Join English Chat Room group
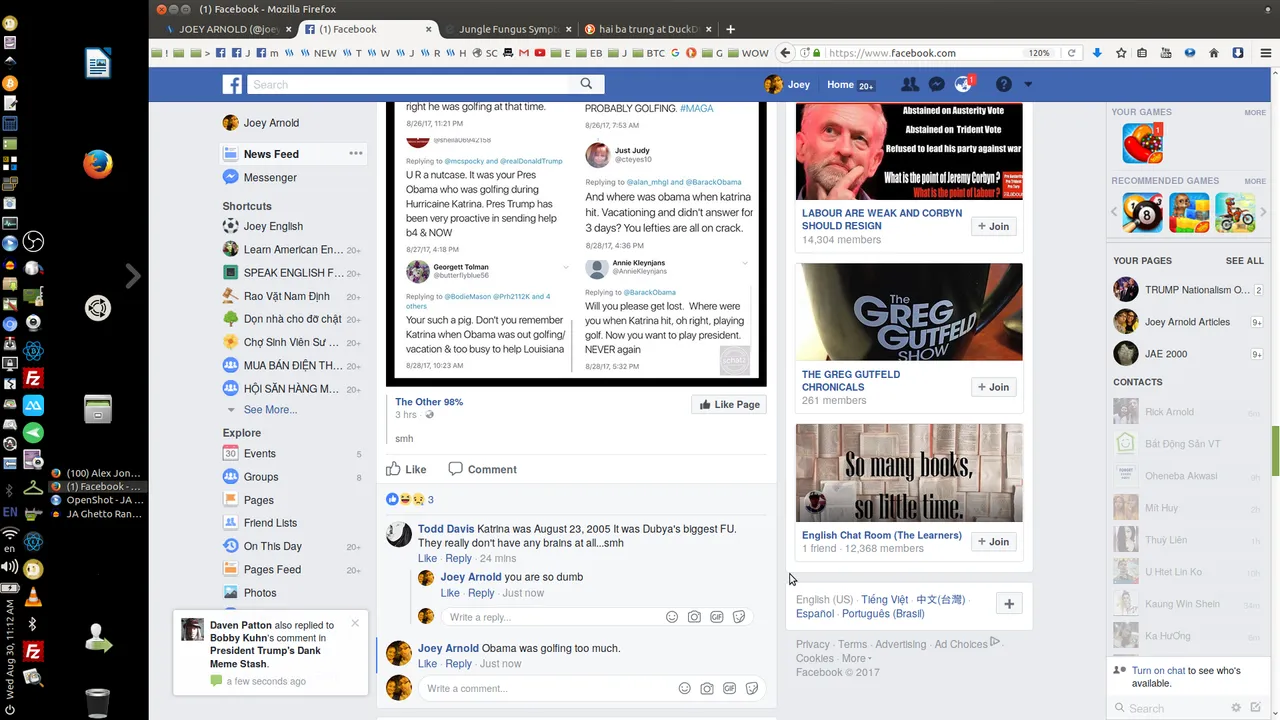 [x=994, y=542]
